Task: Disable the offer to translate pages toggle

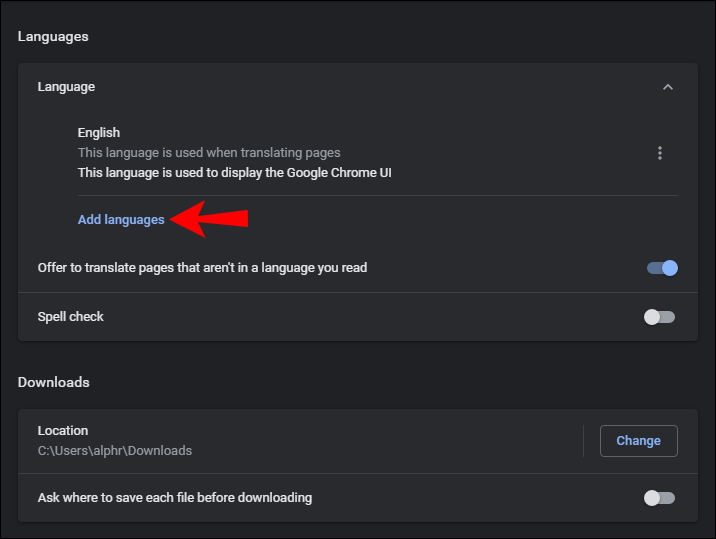Action: (662, 268)
